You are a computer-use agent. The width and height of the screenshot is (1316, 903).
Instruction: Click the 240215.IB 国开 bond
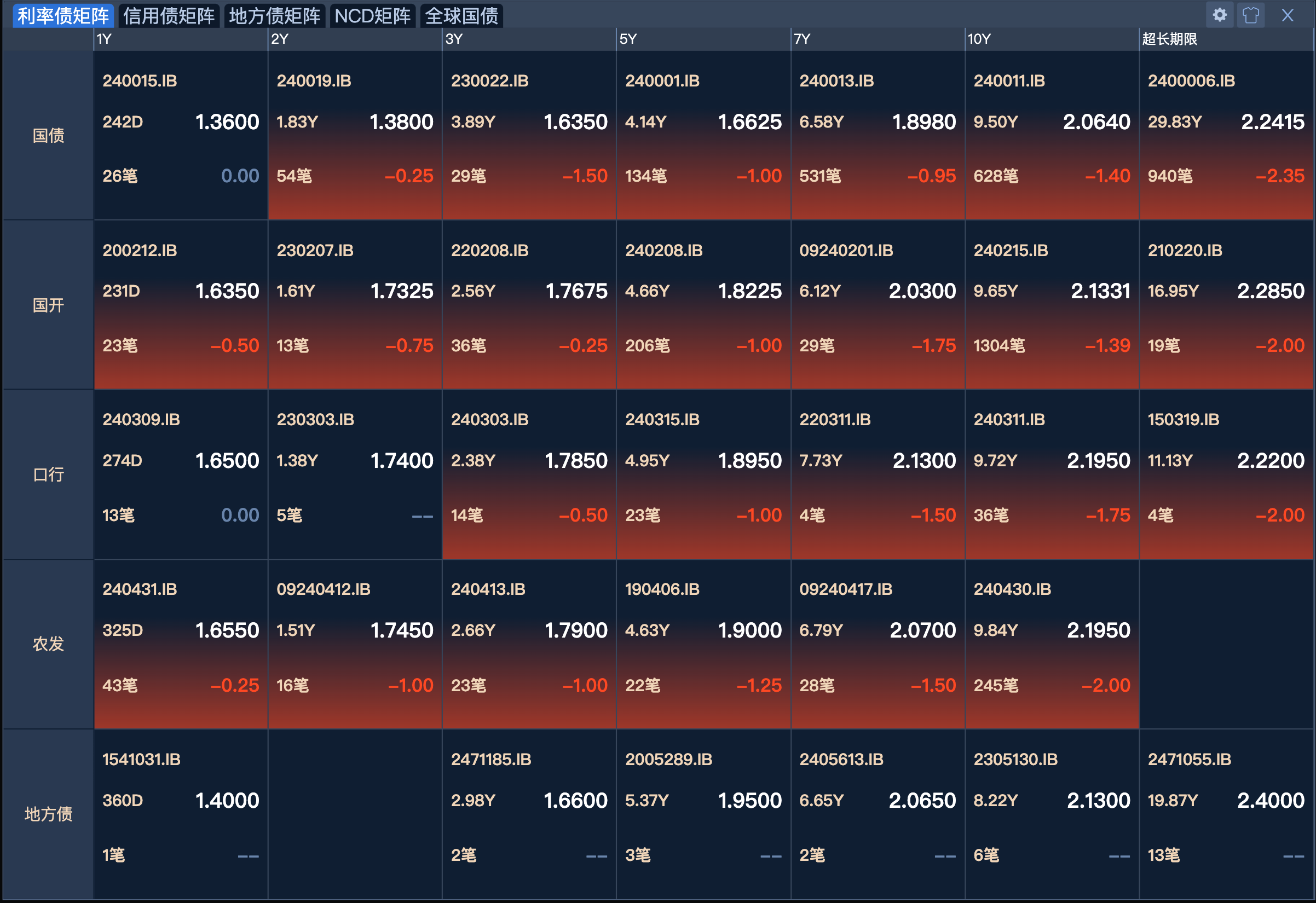point(1010,250)
